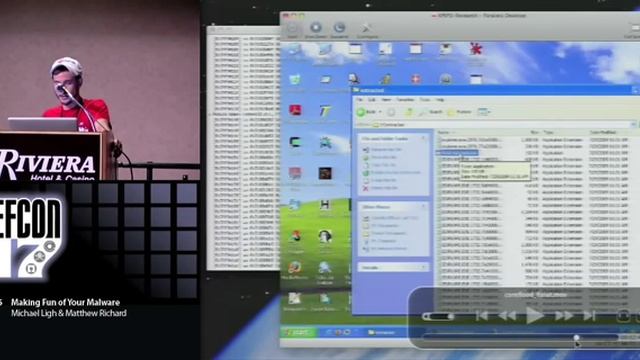Open the Mozilla Firefox desktop icon

295,268
